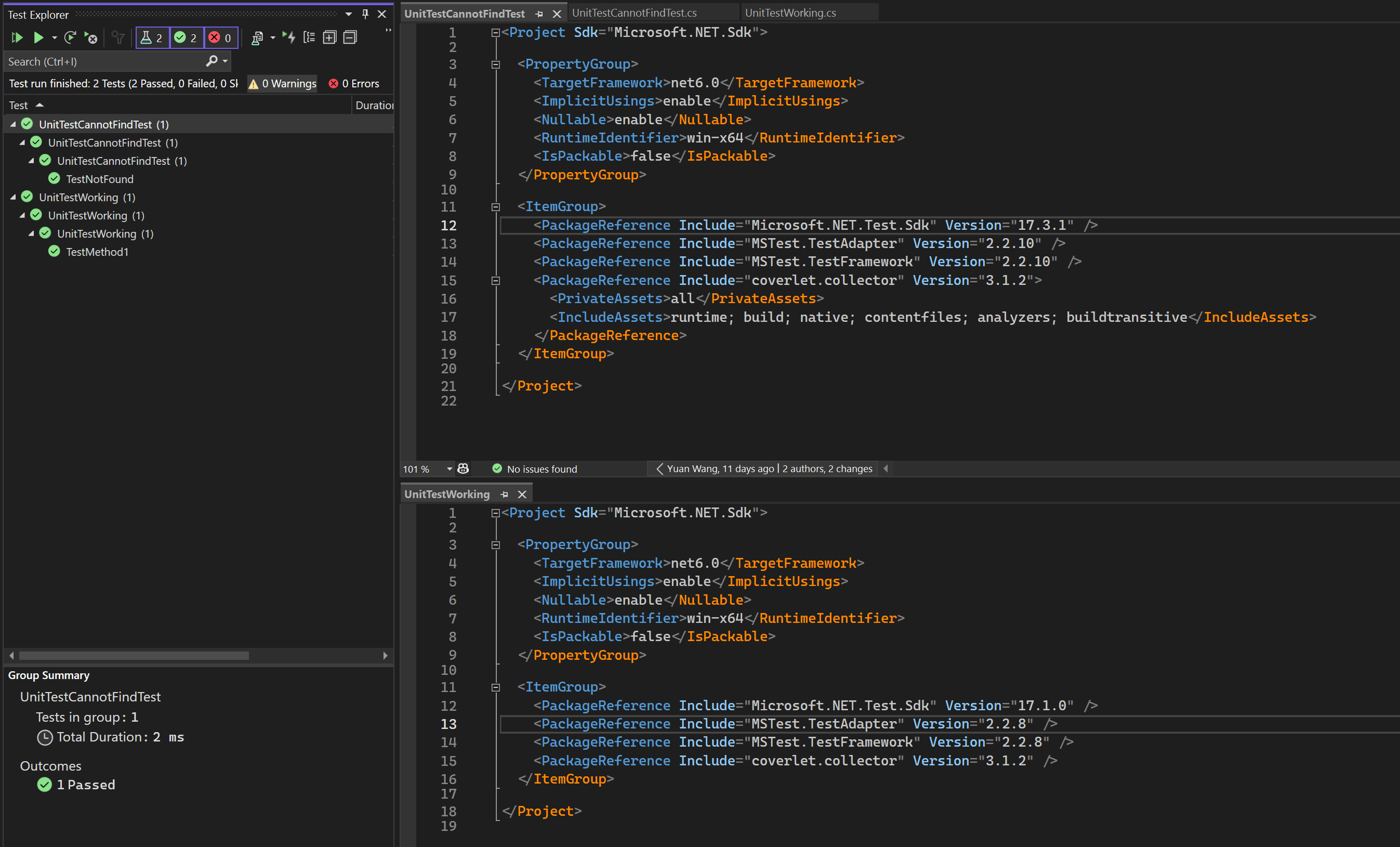Click the printer icon in editor status bar
Viewport: 1400px width, 847px height.
(x=463, y=468)
